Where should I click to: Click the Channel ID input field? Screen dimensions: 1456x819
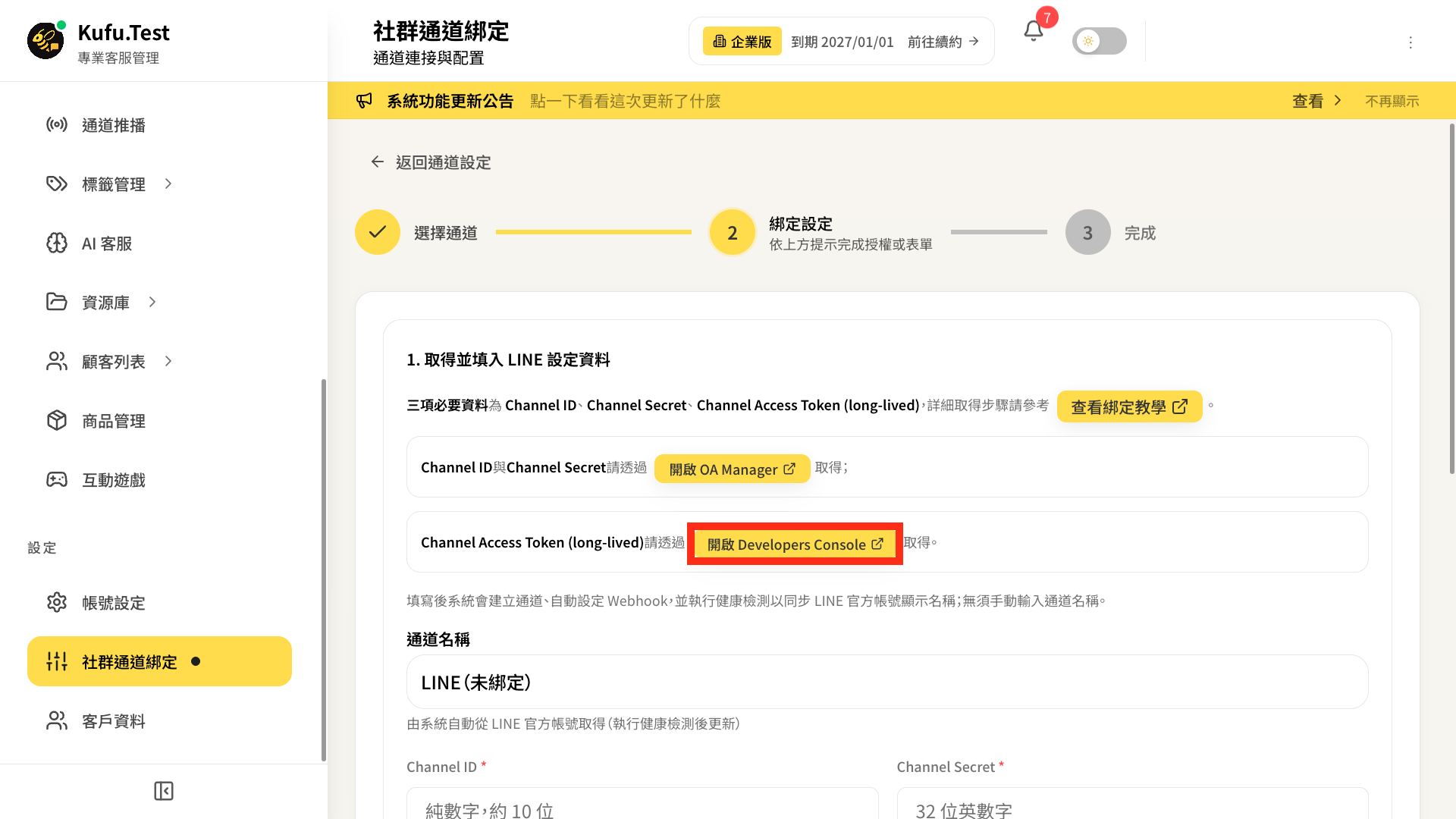tap(642, 804)
